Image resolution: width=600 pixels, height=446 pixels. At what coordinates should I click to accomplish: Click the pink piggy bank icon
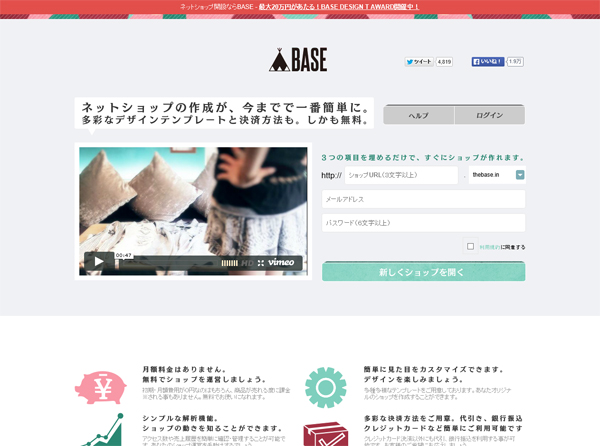pos(100,385)
